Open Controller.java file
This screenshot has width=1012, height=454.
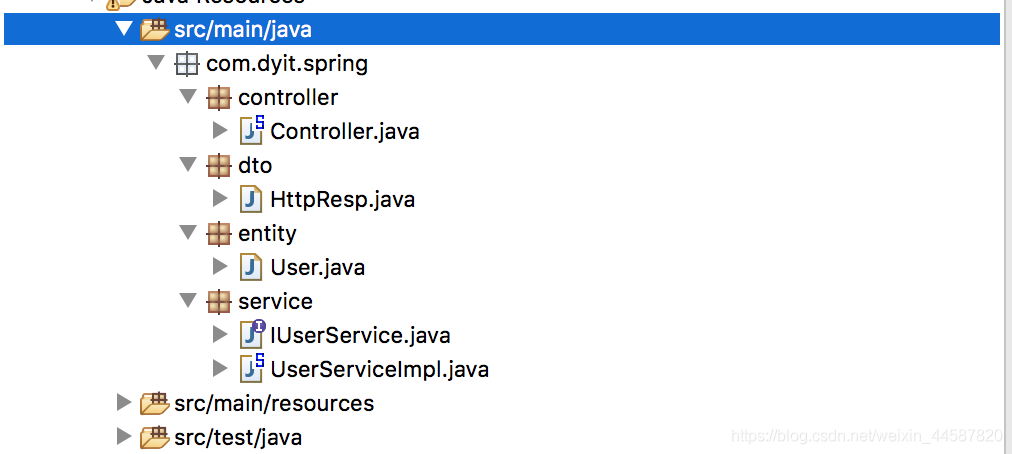(x=345, y=132)
